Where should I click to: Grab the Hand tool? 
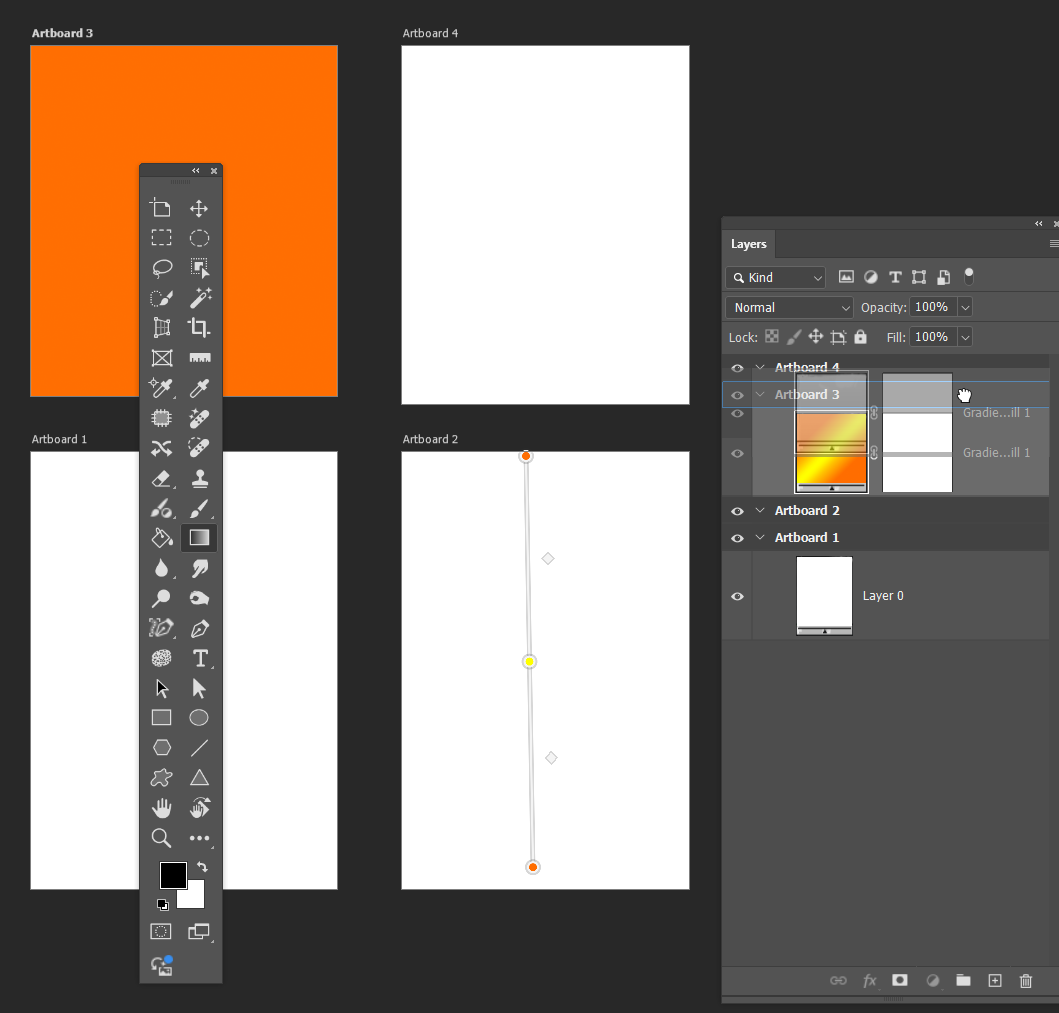click(x=161, y=808)
